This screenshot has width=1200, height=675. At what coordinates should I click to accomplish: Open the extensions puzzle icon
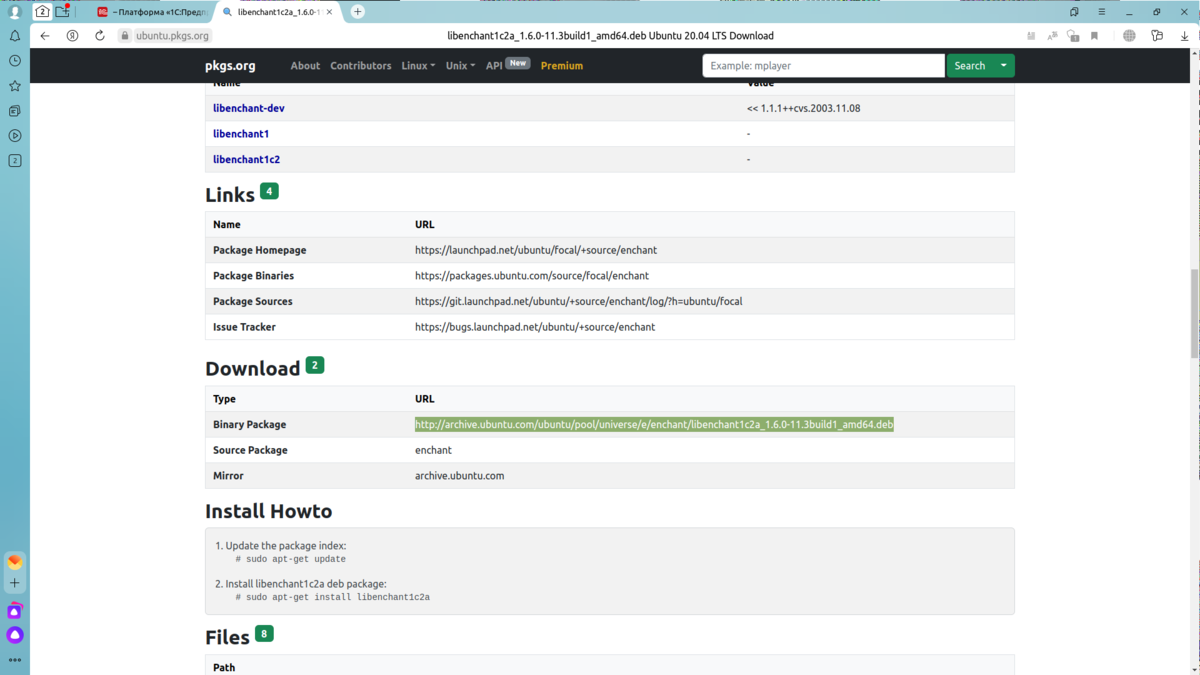click(1157, 36)
